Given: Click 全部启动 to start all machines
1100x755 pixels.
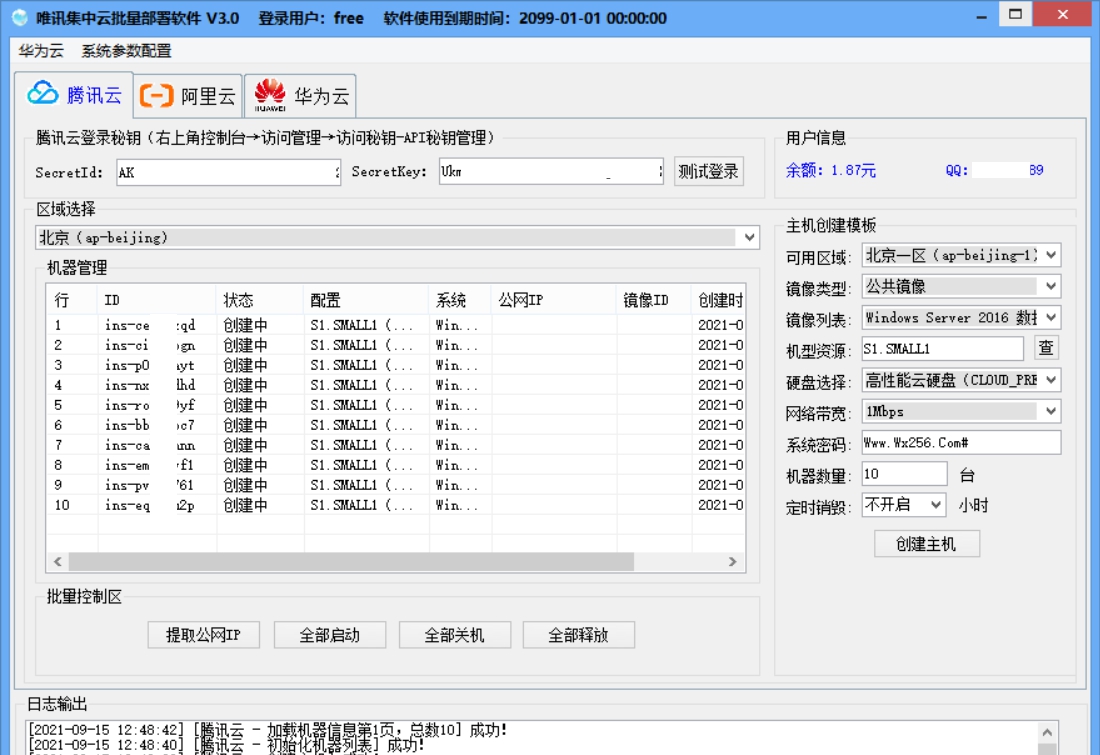Looking at the screenshot, I should (x=331, y=634).
